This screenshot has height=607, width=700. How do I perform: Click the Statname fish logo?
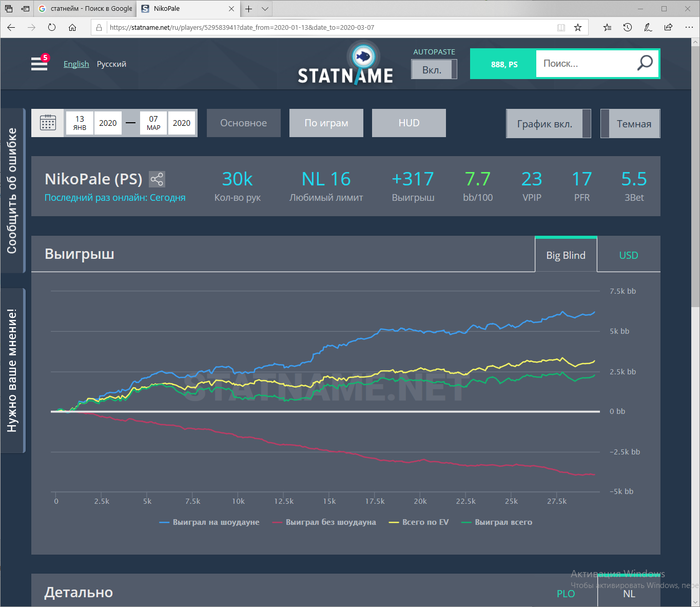tap(363, 56)
